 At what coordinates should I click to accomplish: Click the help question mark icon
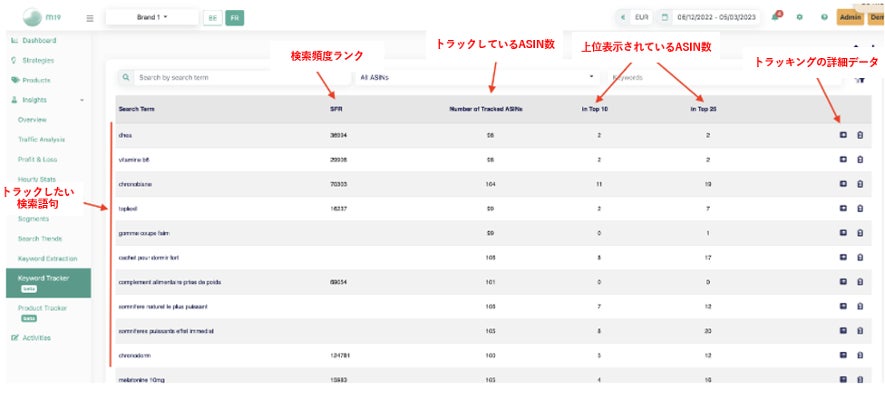point(823,17)
